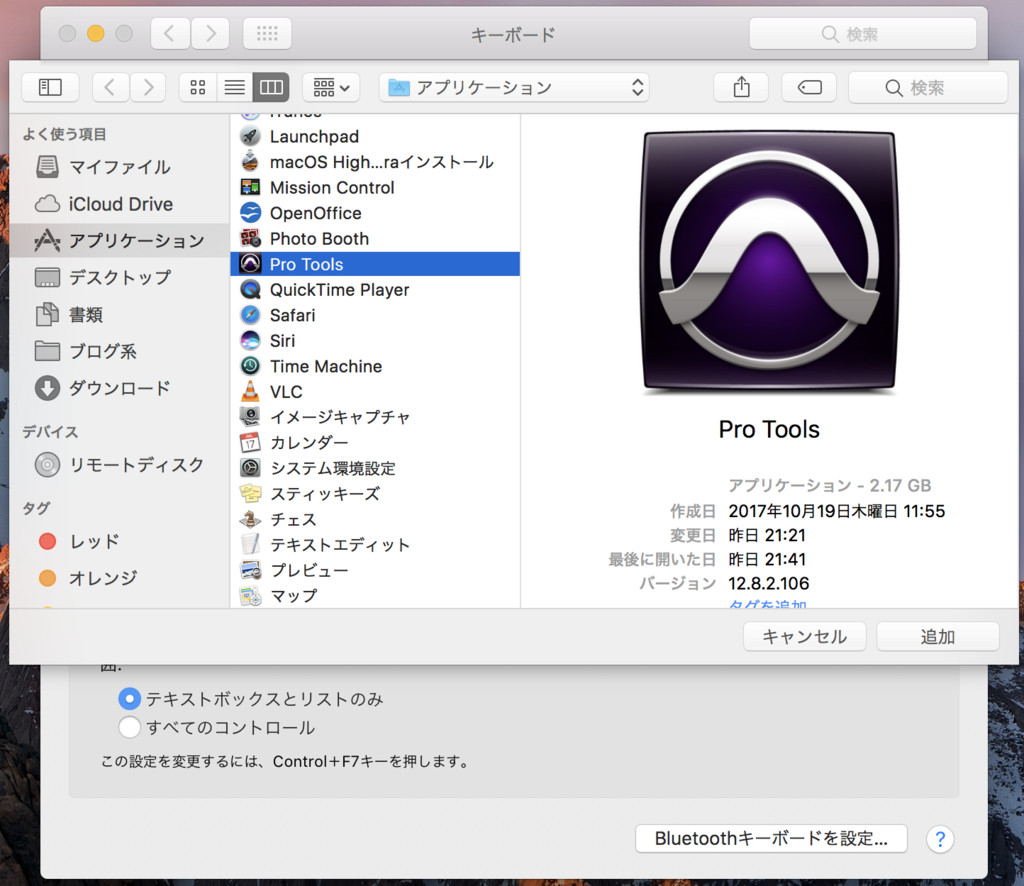Screen dimensions: 1024x886
Task: Switch to list view mode
Action: click(234, 87)
